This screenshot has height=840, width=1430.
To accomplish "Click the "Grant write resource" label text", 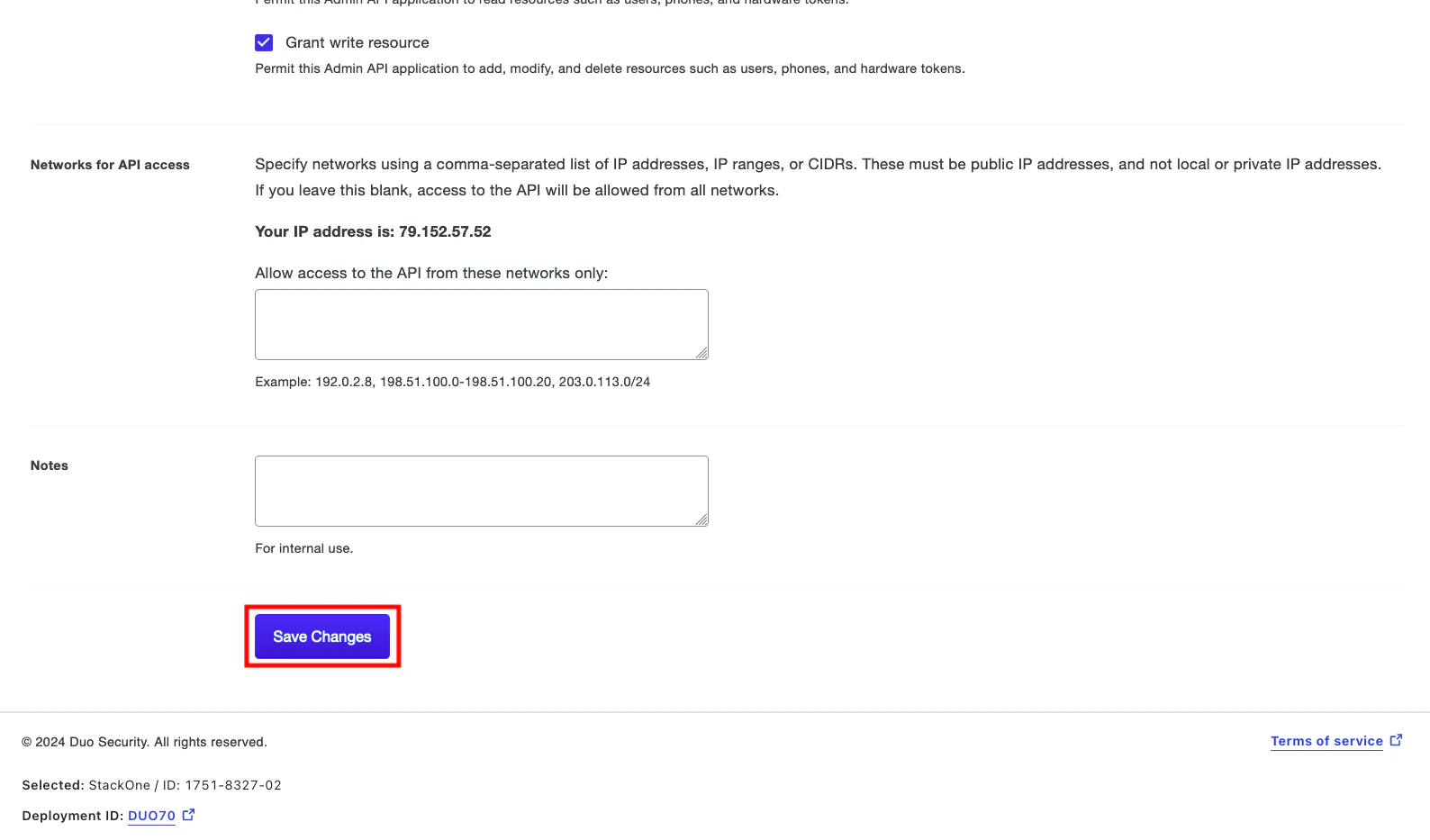I will (357, 42).
